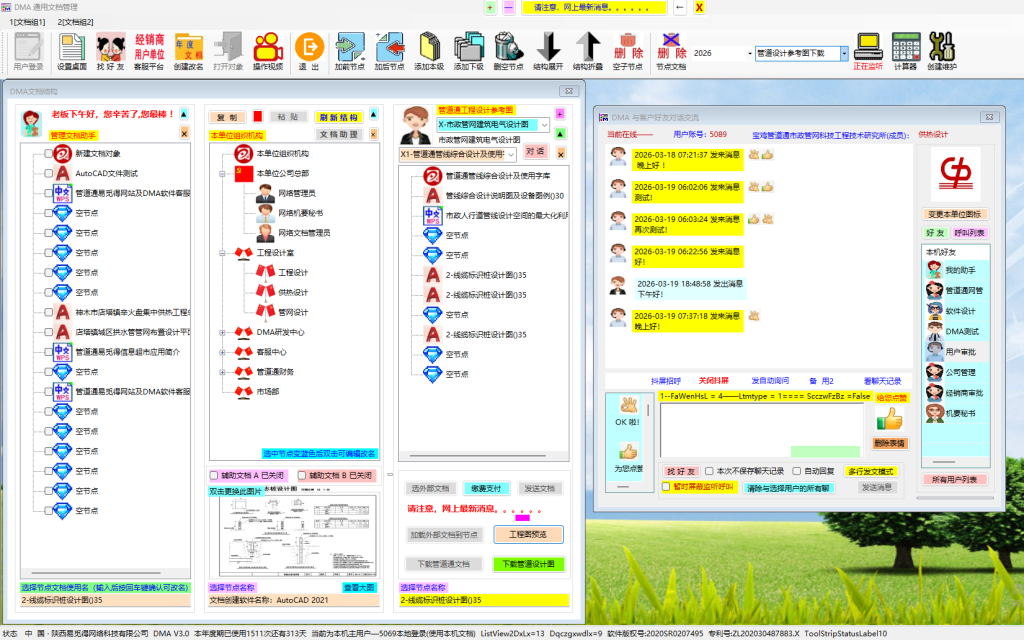
Task: Toggle 辅助文档 A 已关闭 checkbox
Action: click(x=214, y=475)
